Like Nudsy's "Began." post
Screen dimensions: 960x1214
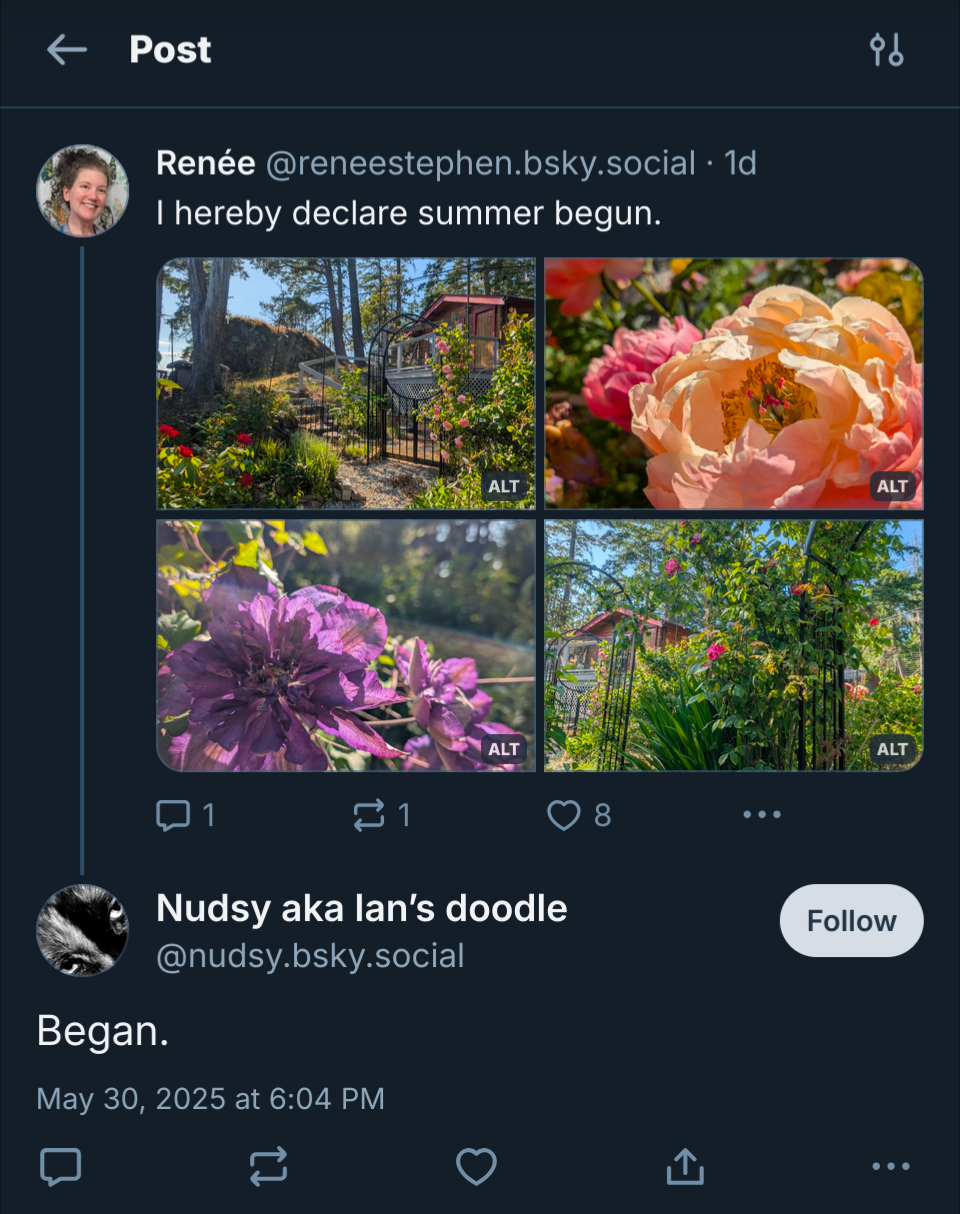point(476,1166)
